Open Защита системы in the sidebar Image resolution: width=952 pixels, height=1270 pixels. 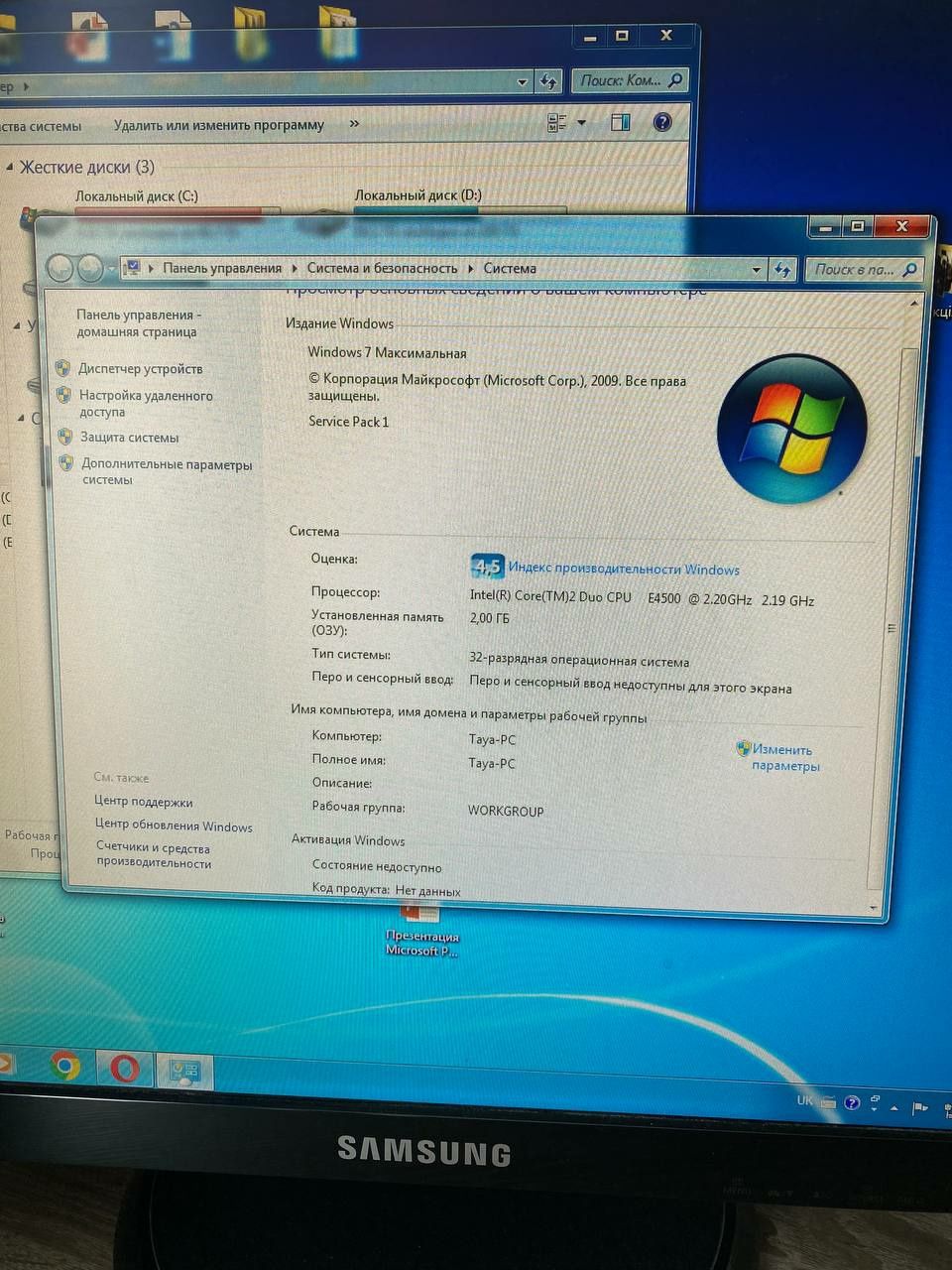(130, 438)
